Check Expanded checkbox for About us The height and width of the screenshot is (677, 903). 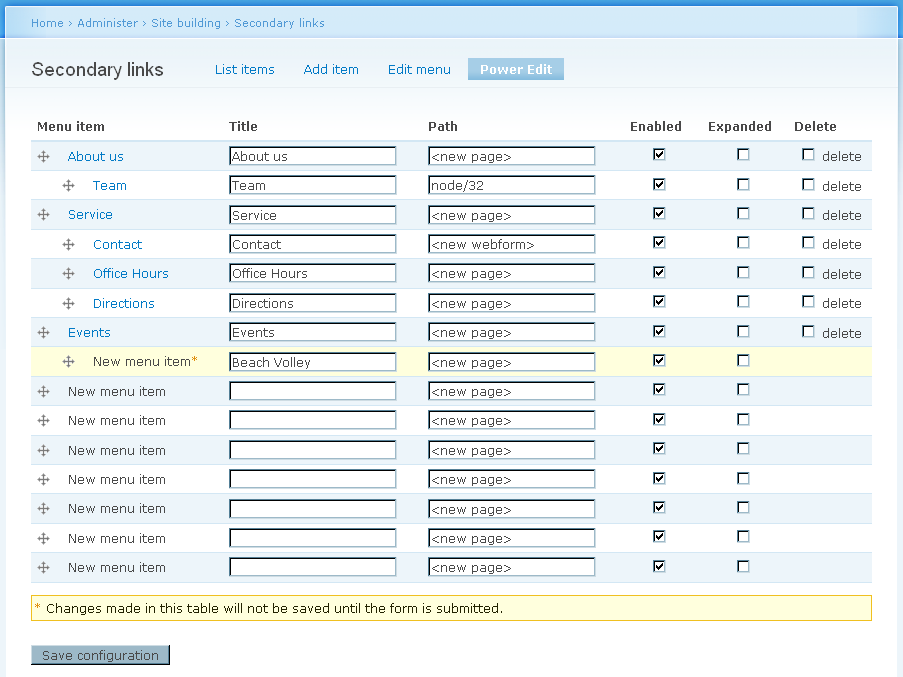point(743,154)
